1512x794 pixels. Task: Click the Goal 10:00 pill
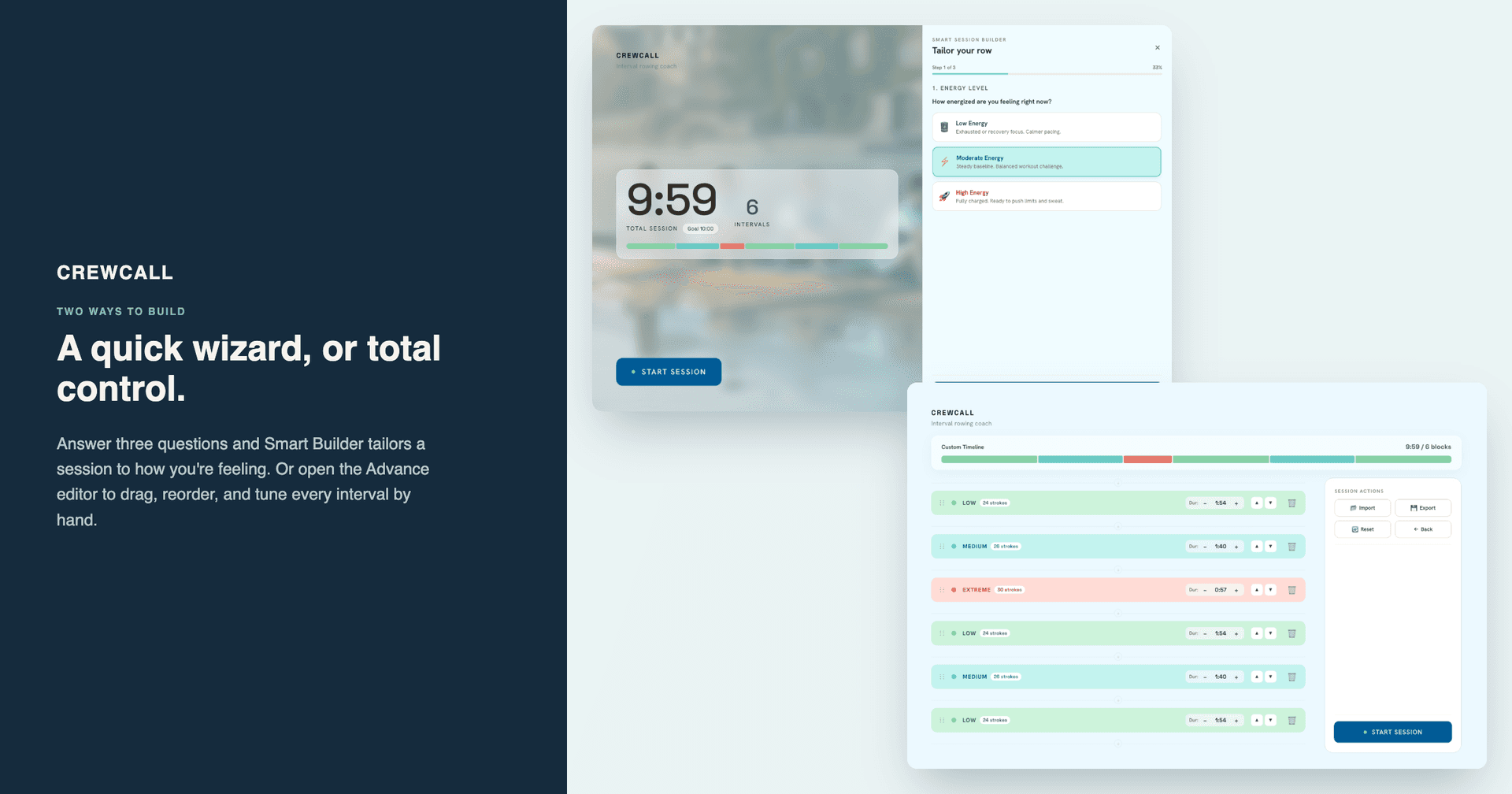pyautogui.click(x=700, y=228)
